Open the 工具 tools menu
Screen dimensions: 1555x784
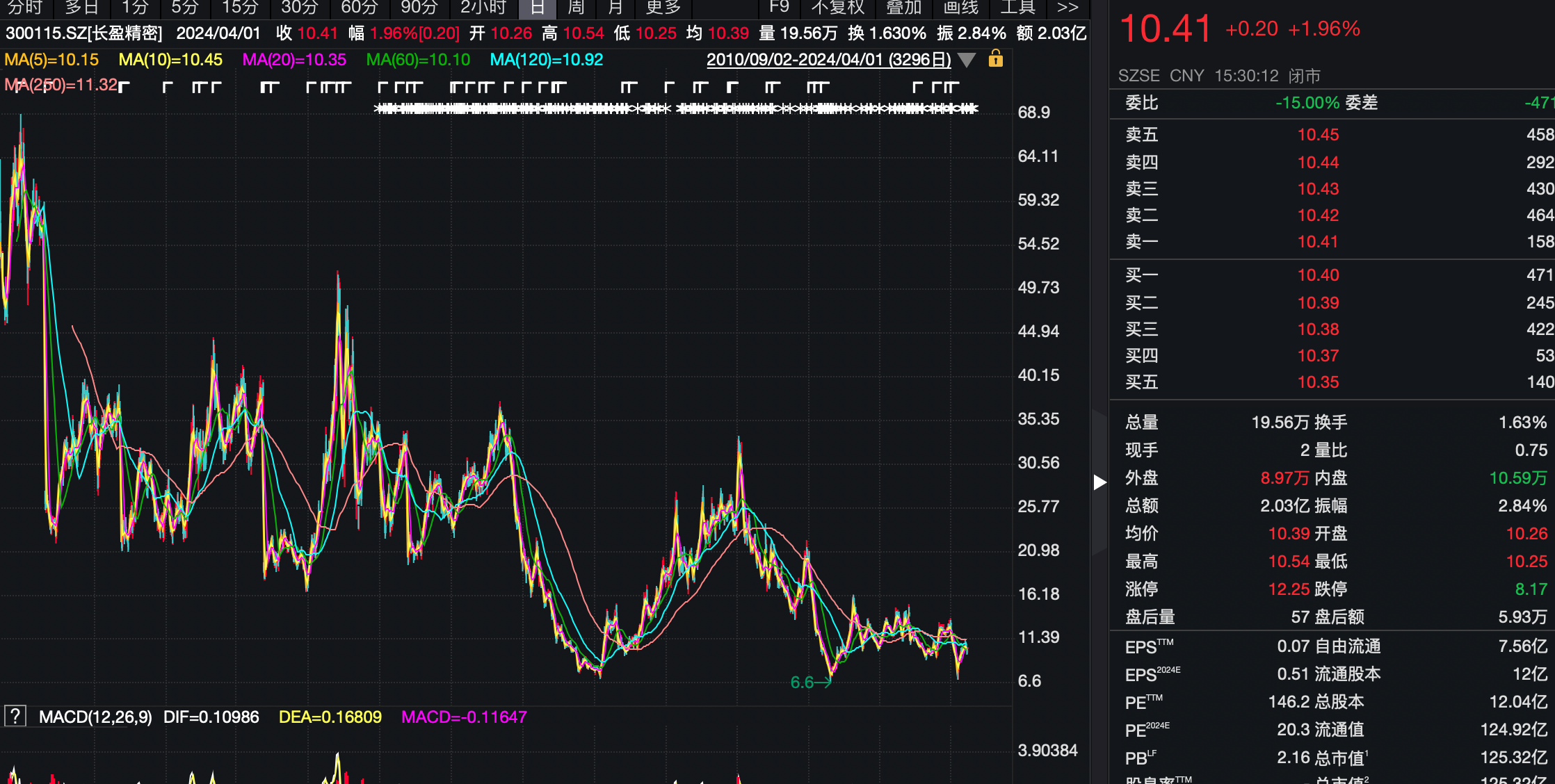(x=1017, y=8)
